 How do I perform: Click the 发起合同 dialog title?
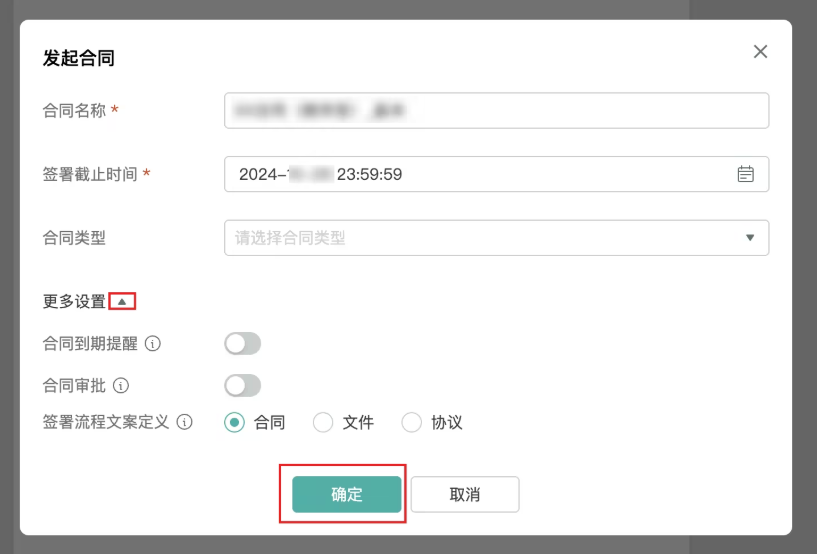coord(79,58)
